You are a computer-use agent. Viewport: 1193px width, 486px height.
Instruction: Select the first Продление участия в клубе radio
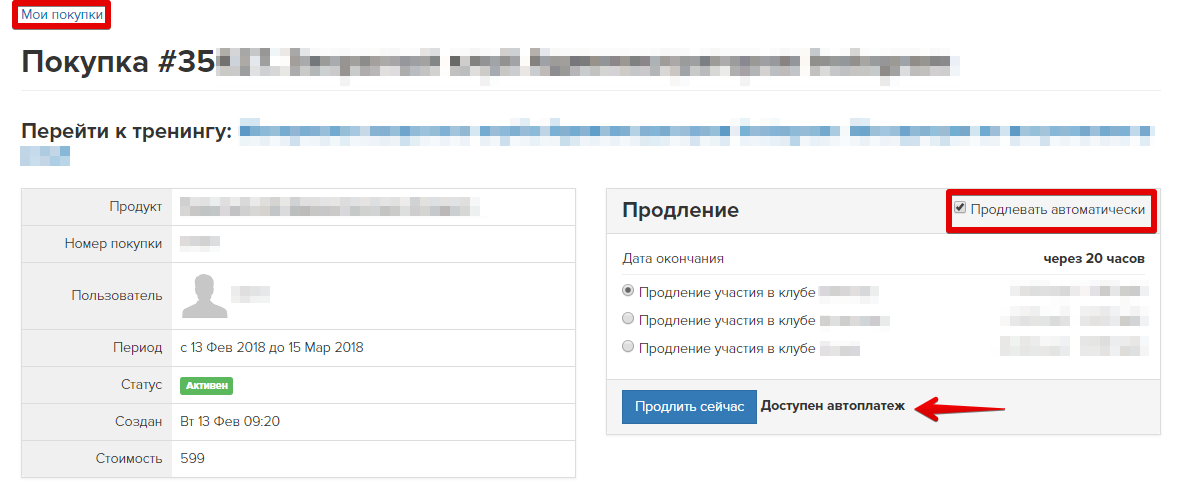(x=628, y=291)
